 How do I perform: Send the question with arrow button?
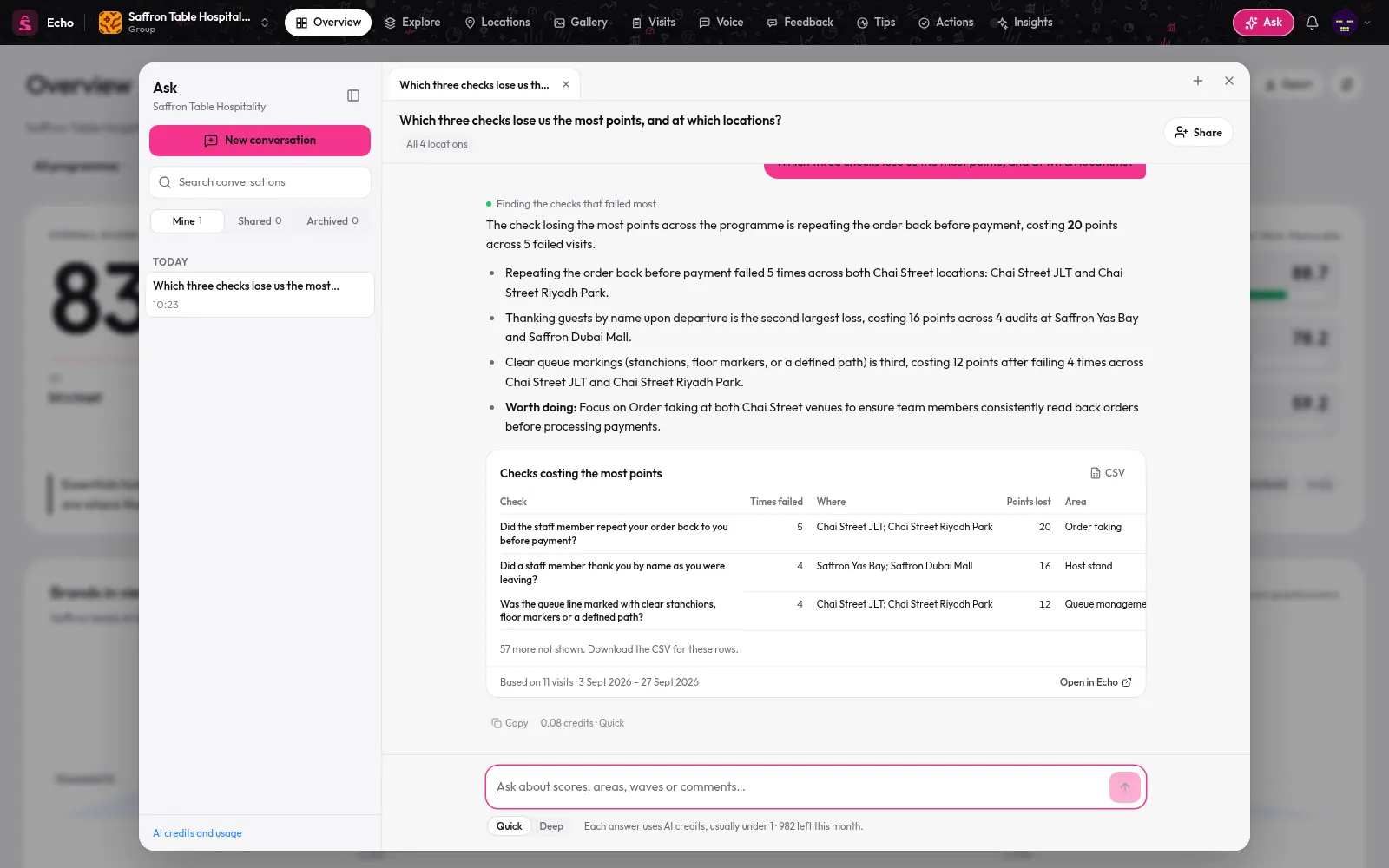click(x=1124, y=787)
